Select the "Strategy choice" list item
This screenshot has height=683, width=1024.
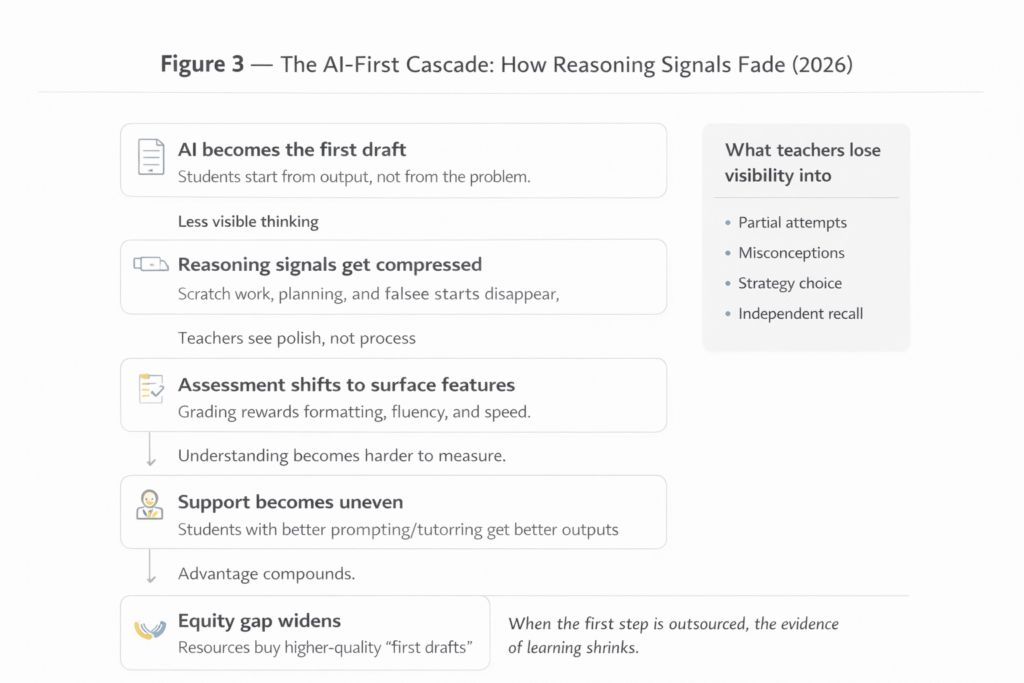click(790, 283)
